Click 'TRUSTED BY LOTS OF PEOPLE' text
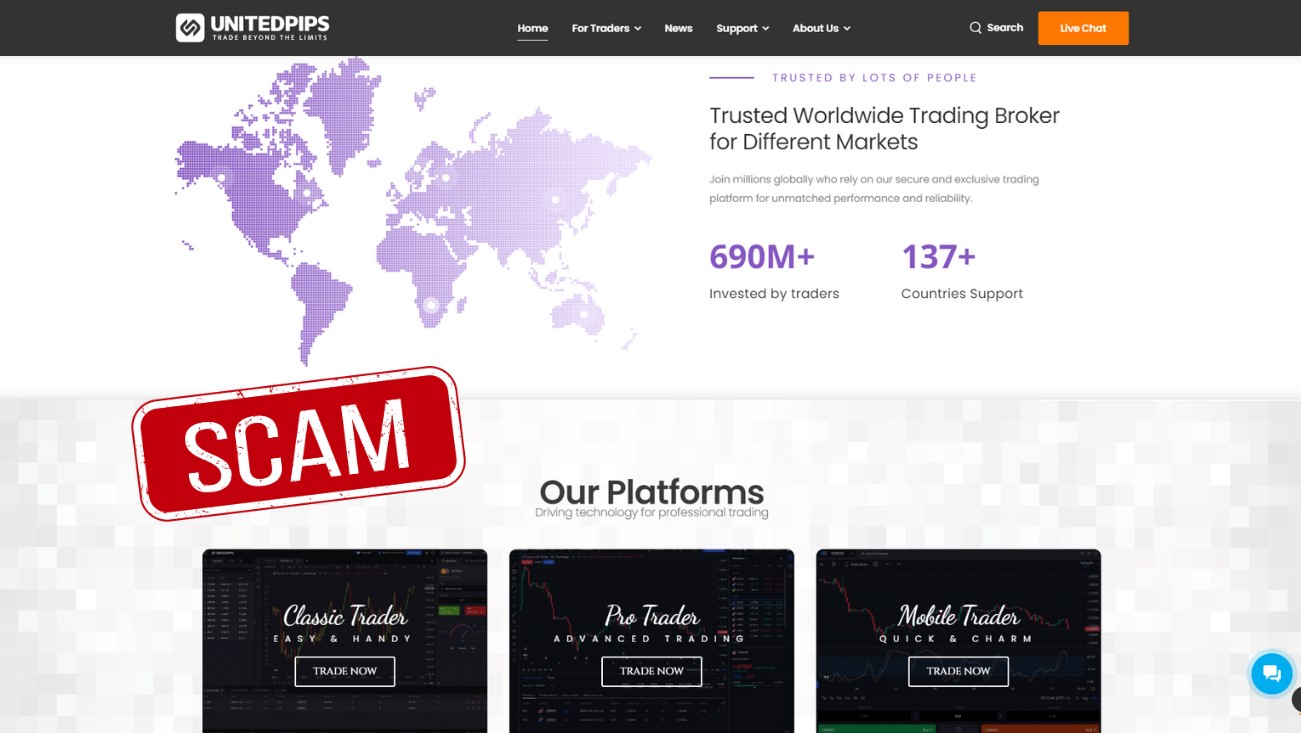The image size is (1301, 733). (x=874, y=78)
